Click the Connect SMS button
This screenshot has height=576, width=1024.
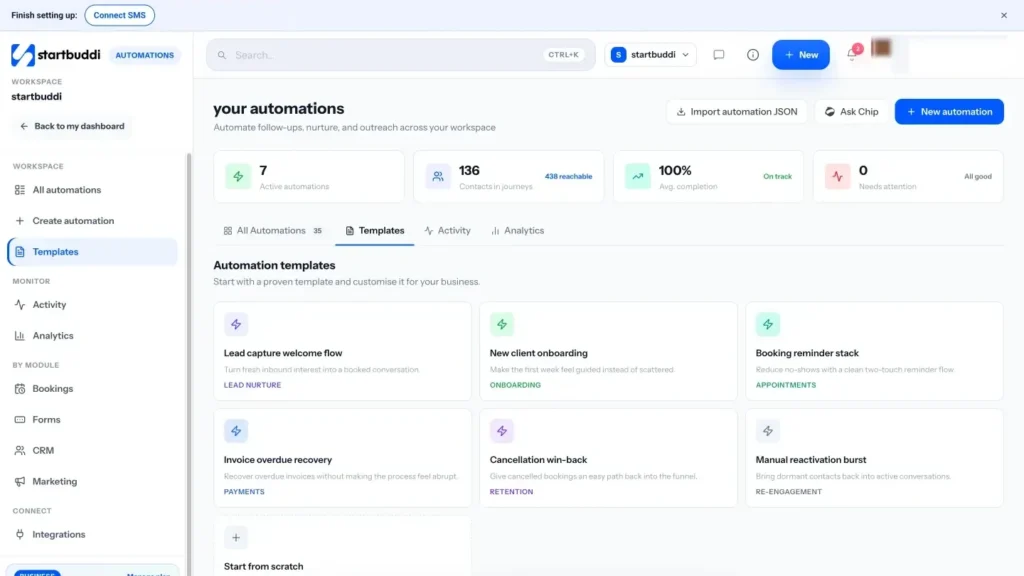[120, 15]
